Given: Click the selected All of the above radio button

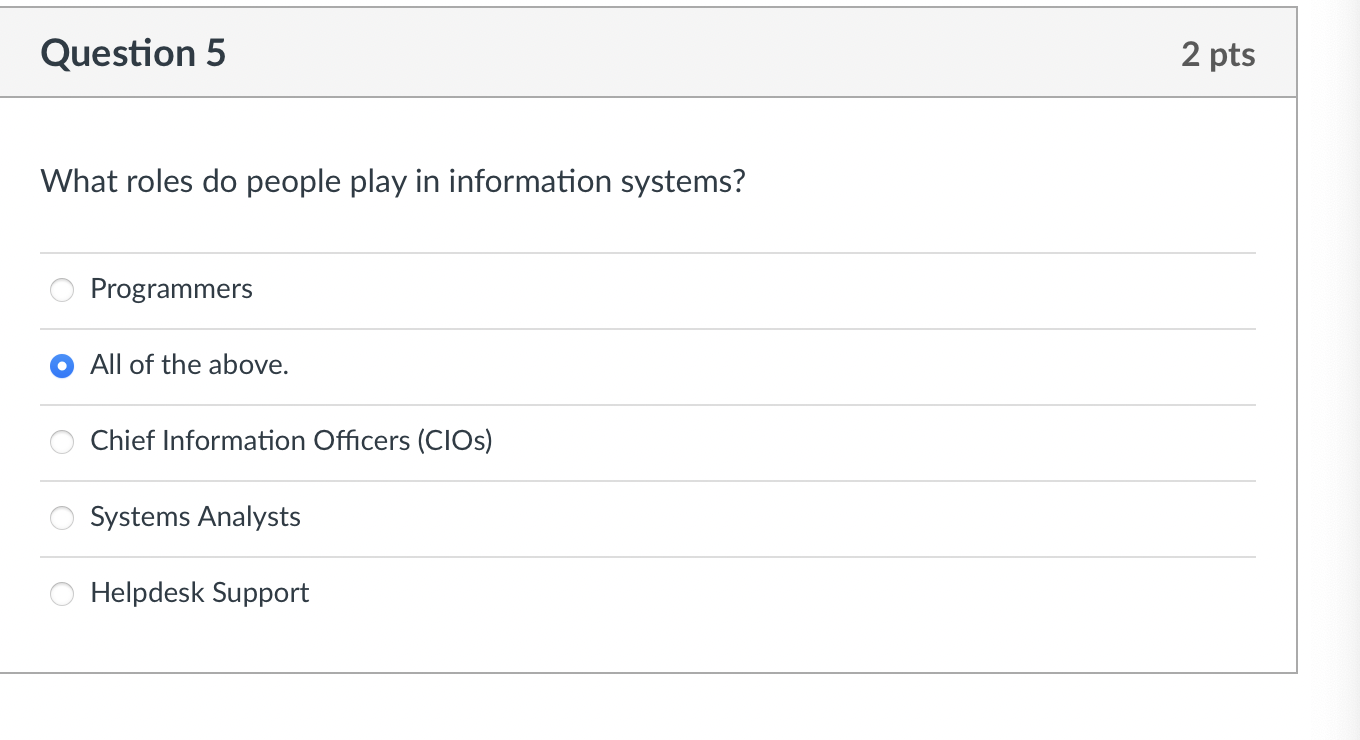Looking at the screenshot, I should (62, 366).
